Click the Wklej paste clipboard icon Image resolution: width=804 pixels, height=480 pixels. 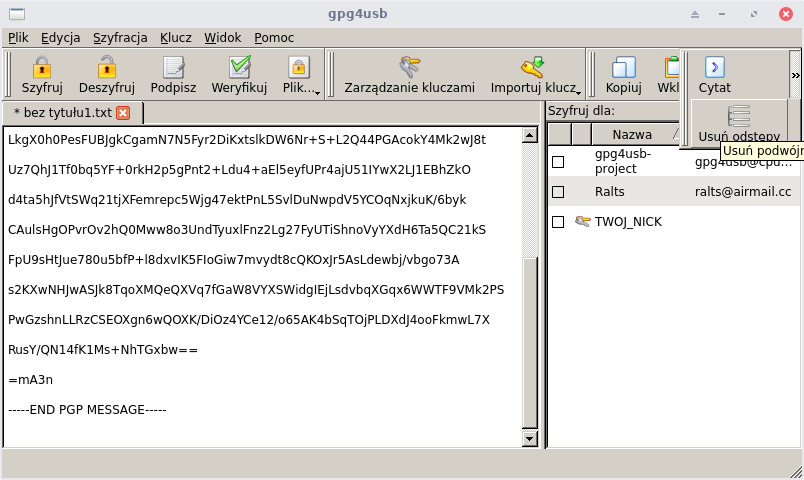point(672,67)
